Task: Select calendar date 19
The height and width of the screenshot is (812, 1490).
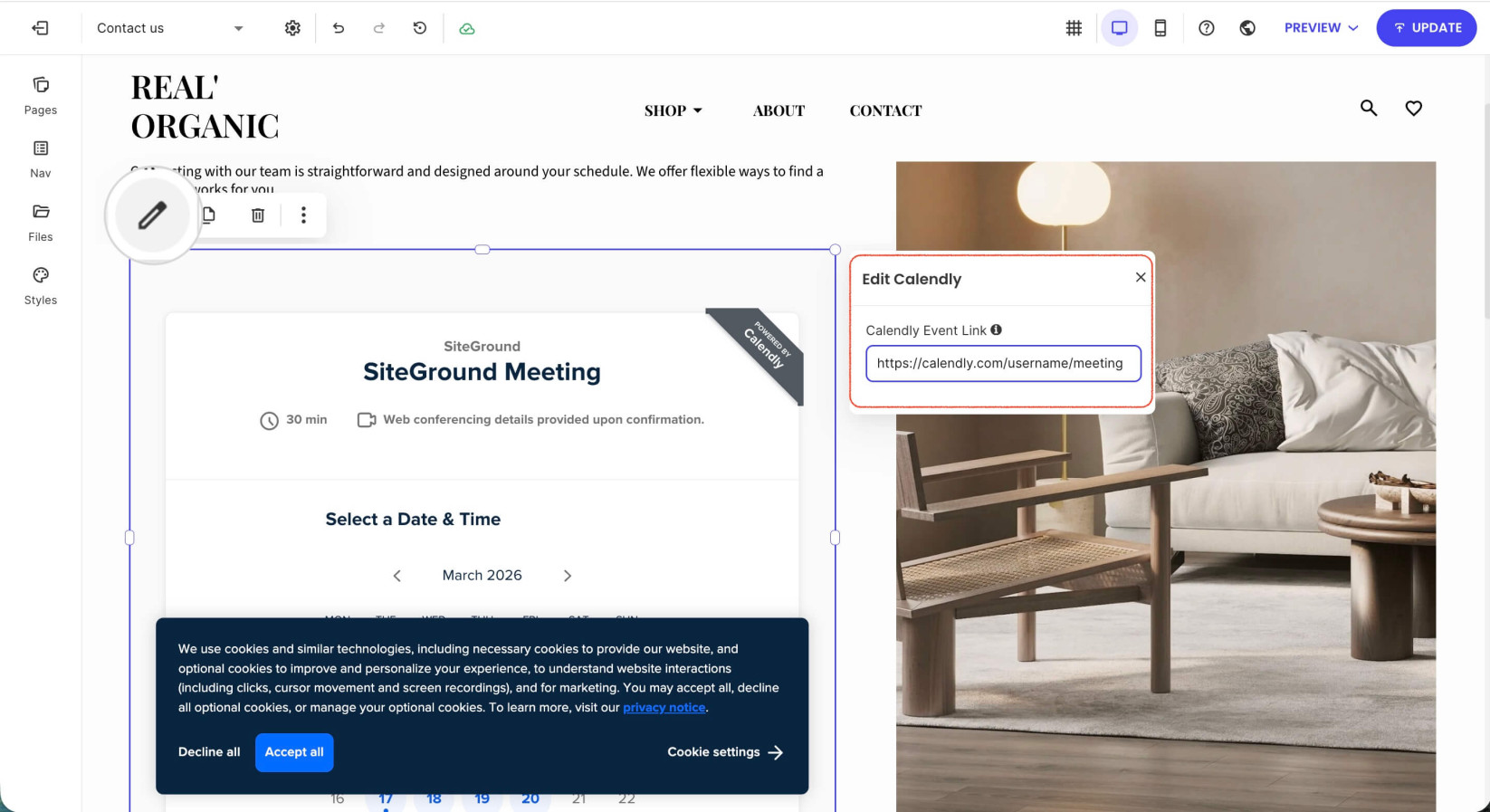Action: tap(482, 798)
